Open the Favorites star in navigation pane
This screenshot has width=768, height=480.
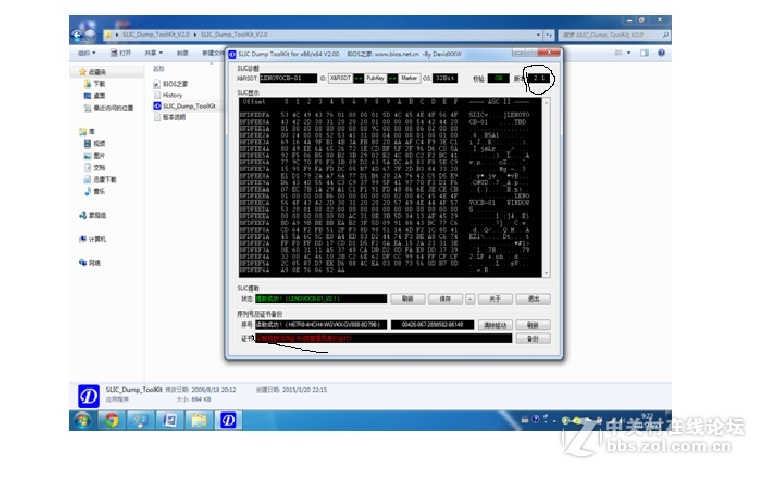click(x=83, y=72)
